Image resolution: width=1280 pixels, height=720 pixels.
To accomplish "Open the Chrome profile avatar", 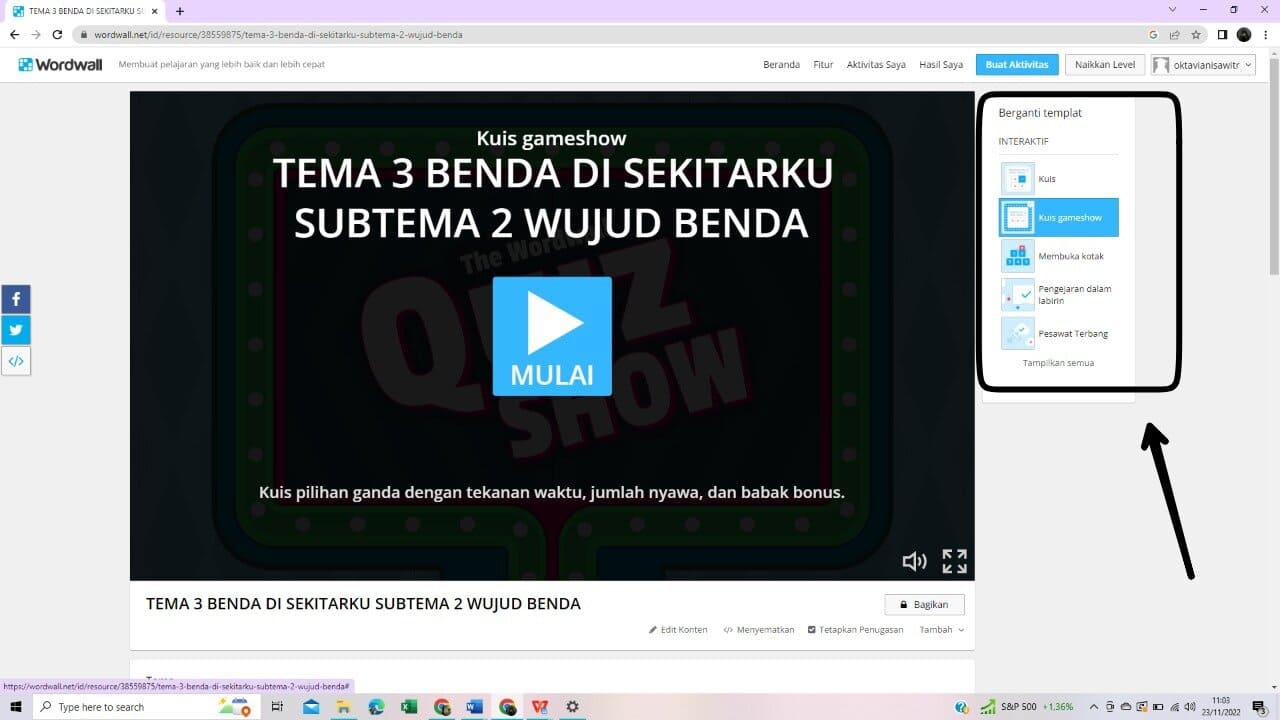I will pos(1243,34).
